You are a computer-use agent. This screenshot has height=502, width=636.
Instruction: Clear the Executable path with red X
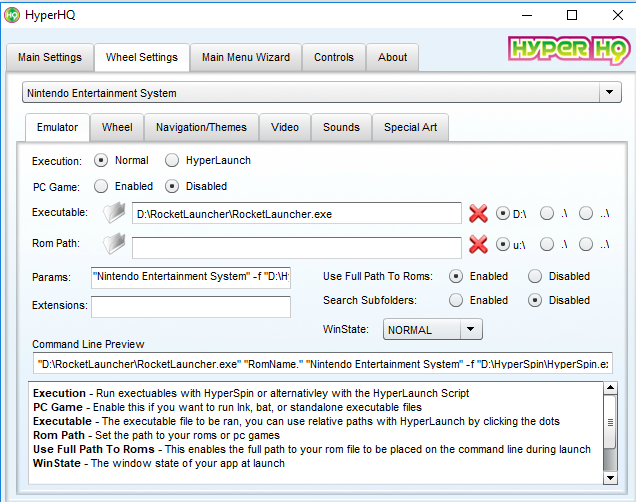pyautogui.click(x=478, y=213)
